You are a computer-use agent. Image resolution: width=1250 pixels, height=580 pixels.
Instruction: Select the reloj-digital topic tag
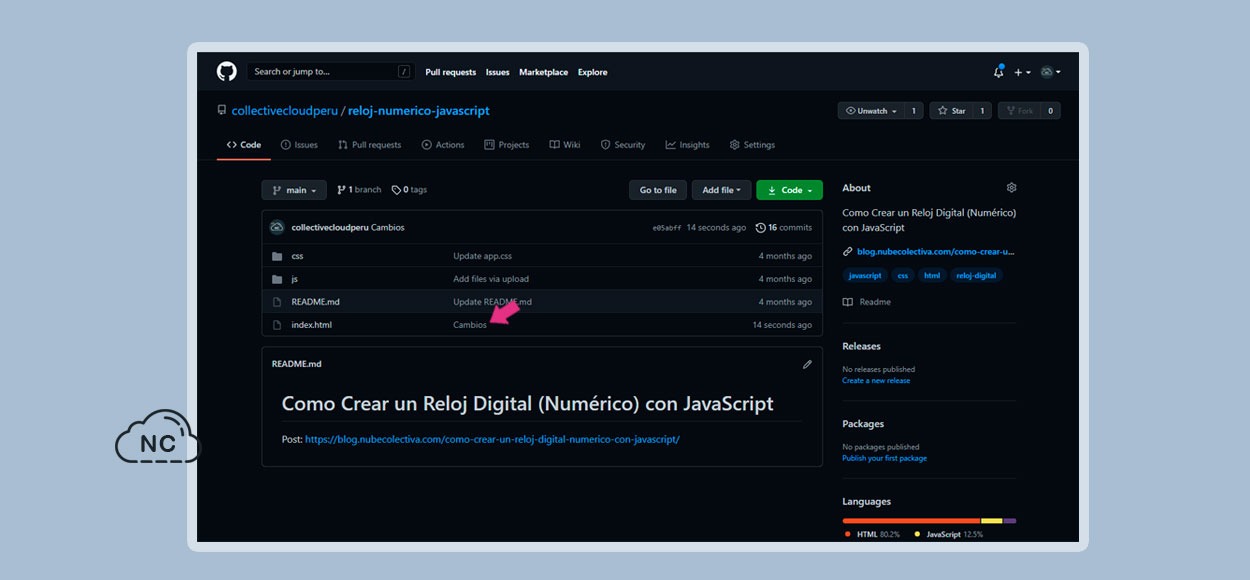click(x=976, y=275)
